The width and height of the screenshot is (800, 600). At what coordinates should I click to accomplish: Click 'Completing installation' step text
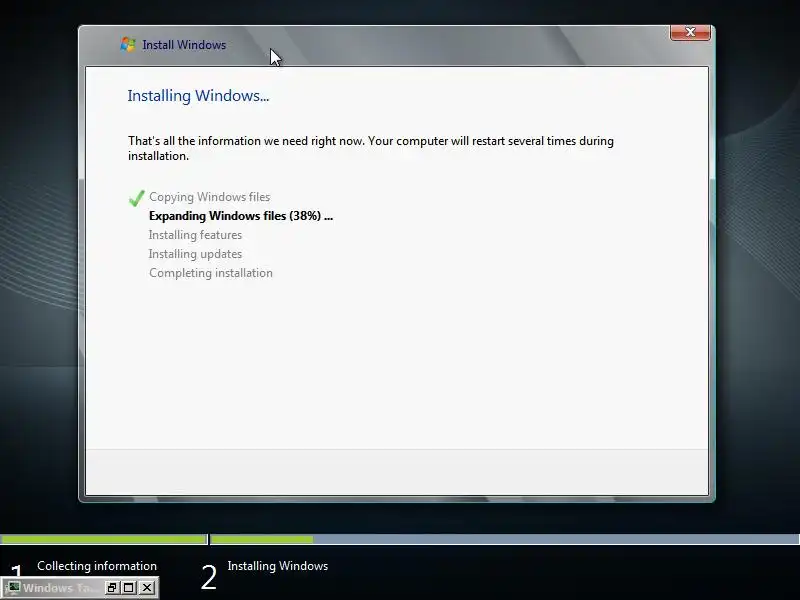coord(211,273)
